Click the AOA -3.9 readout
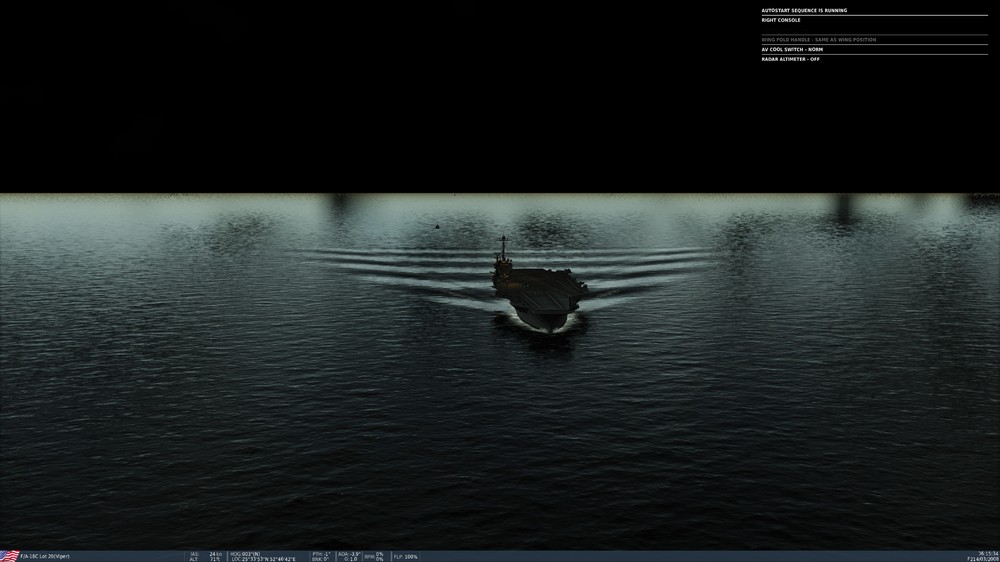1000x562 pixels. (349, 554)
